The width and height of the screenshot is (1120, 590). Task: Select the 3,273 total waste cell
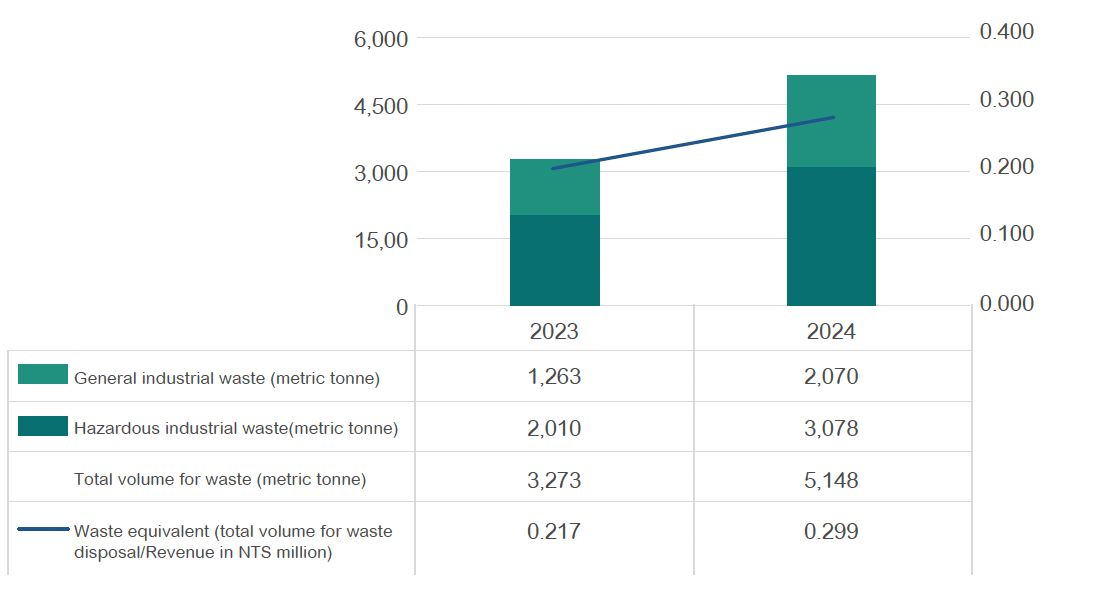pos(554,480)
